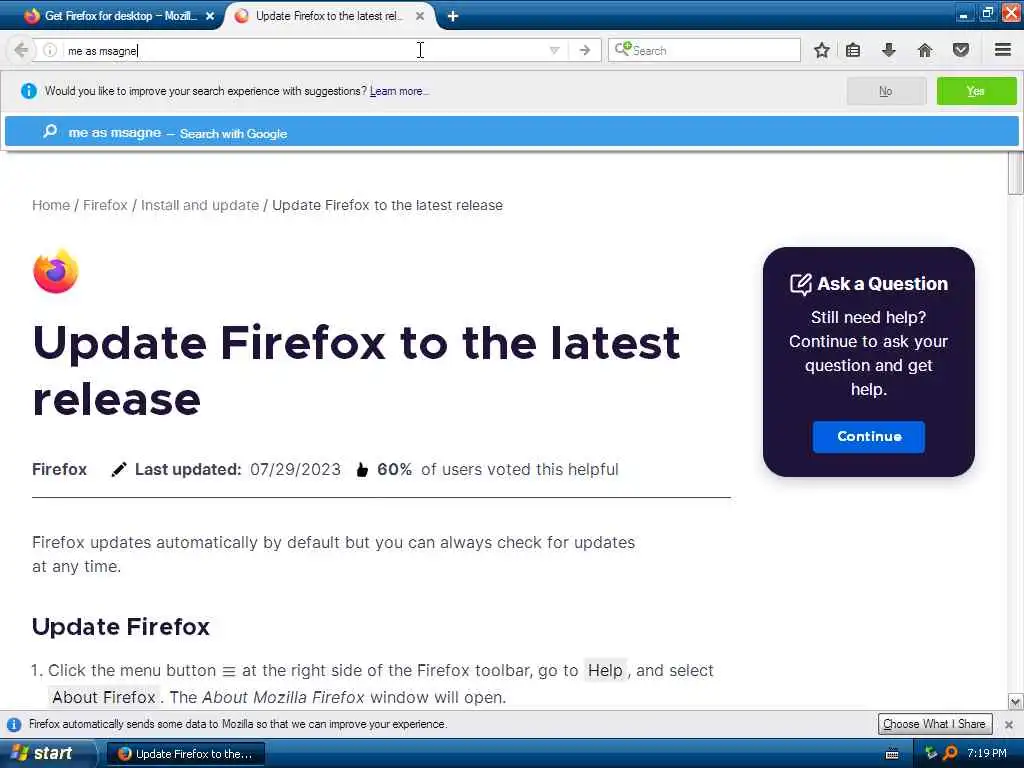The image size is (1024, 768).
Task: Open the Downloads arrow icon
Action: coord(888,50)
